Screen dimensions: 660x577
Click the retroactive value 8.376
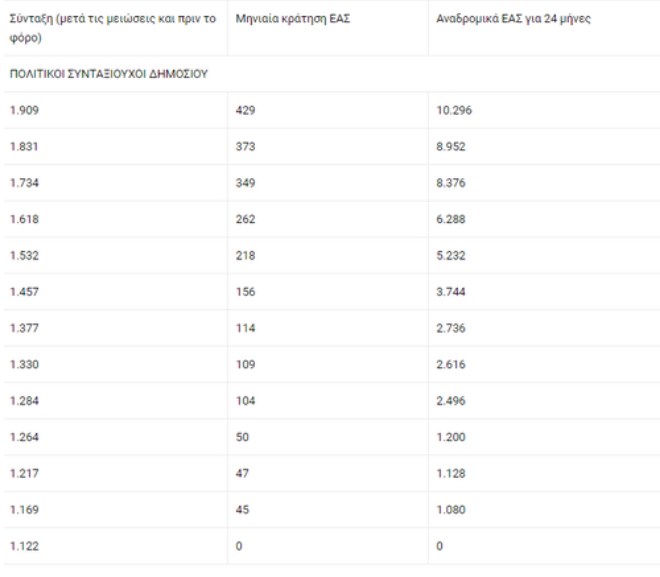coord(451,183)
